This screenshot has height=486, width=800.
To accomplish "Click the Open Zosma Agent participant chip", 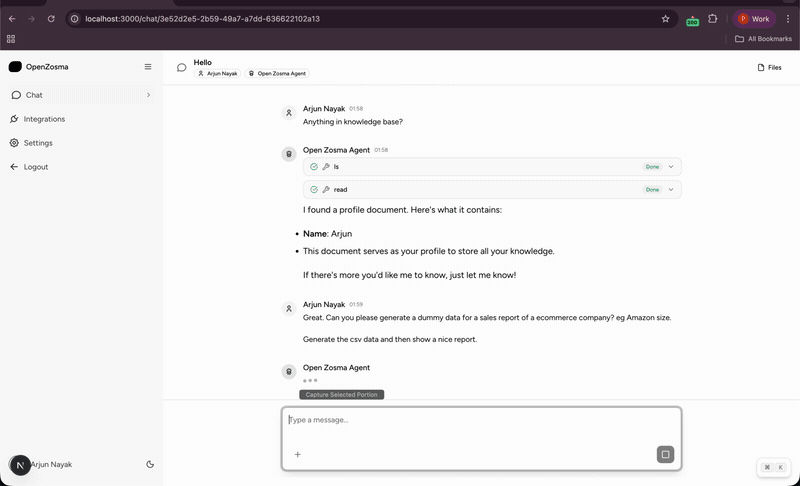I will 277,74.
